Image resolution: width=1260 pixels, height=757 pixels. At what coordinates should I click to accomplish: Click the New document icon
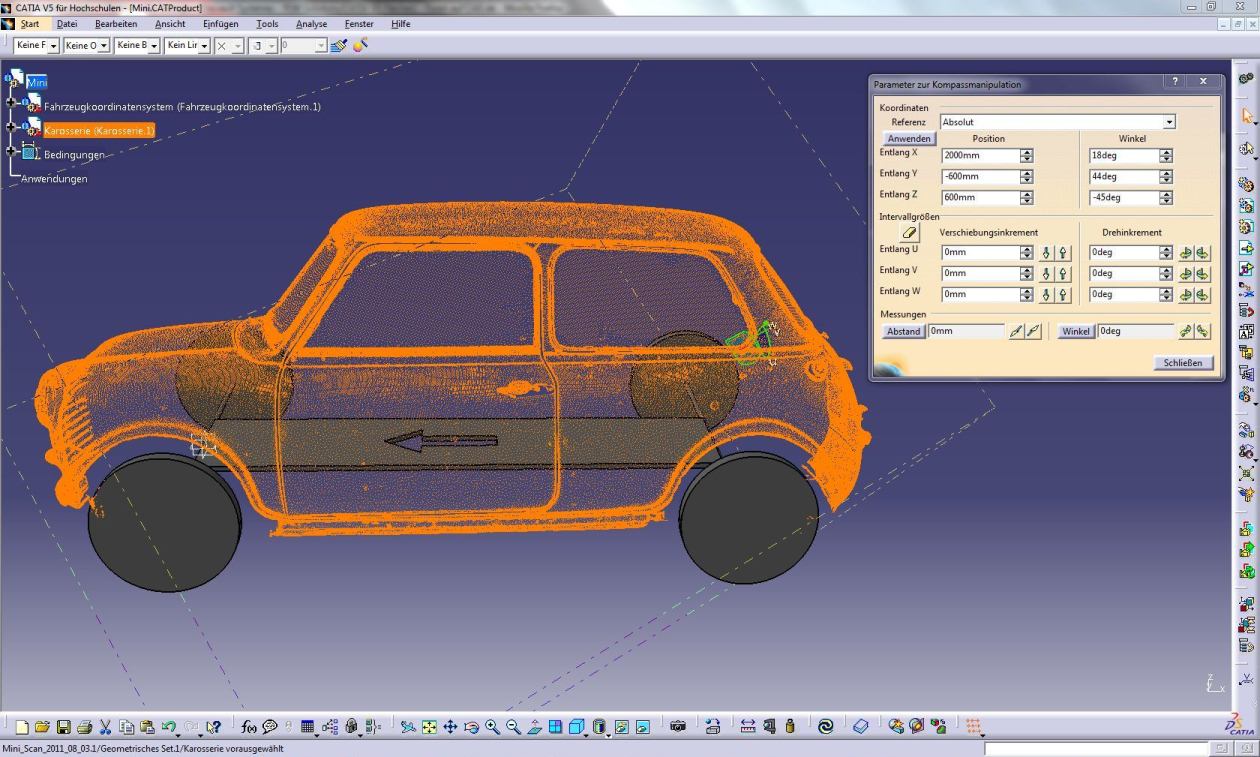(22, 727)
